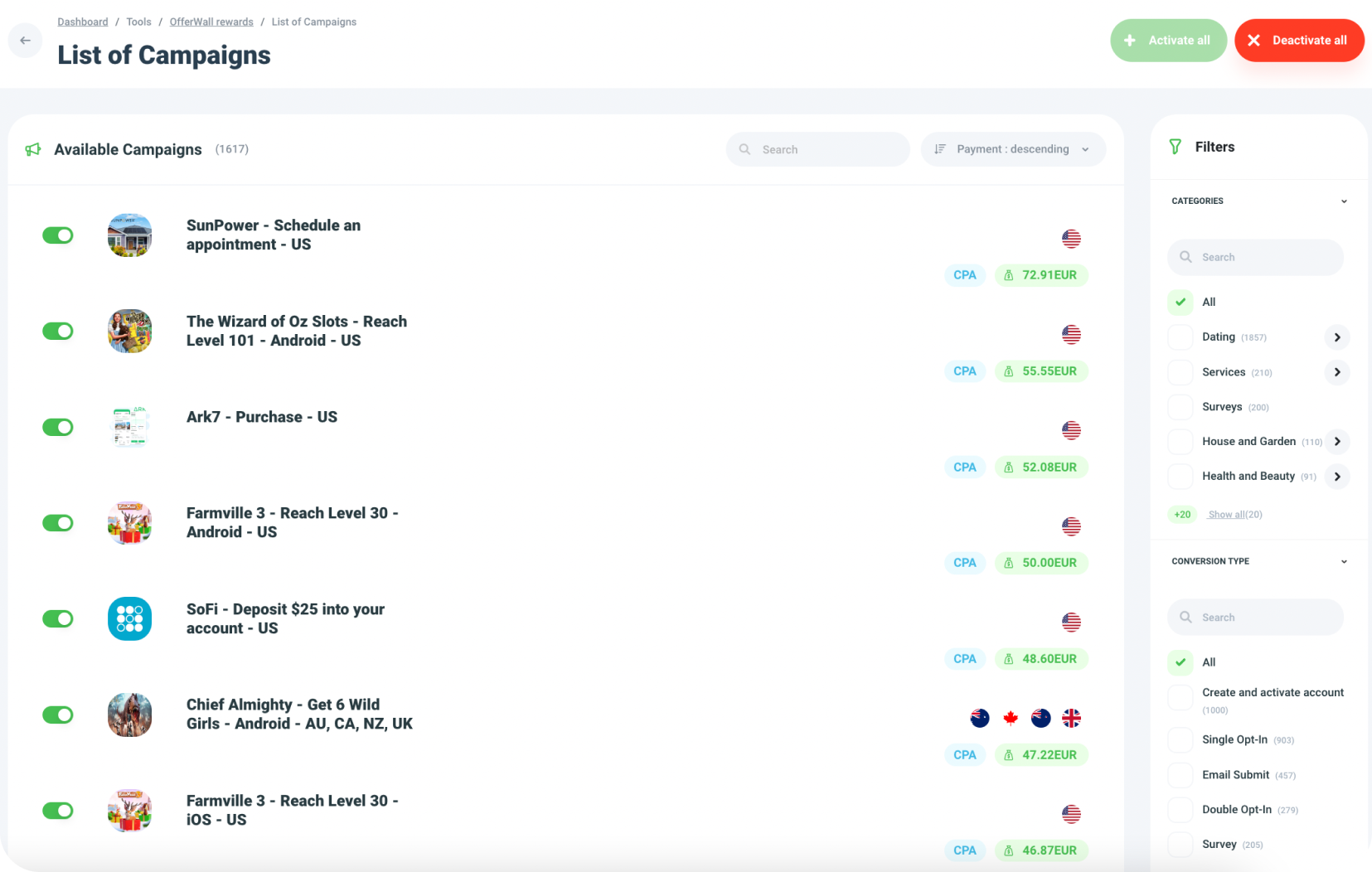Screen dimensions: 1372x872
Task: Expand Dating subcategories arrow
Action: (x=1337, y=337)
